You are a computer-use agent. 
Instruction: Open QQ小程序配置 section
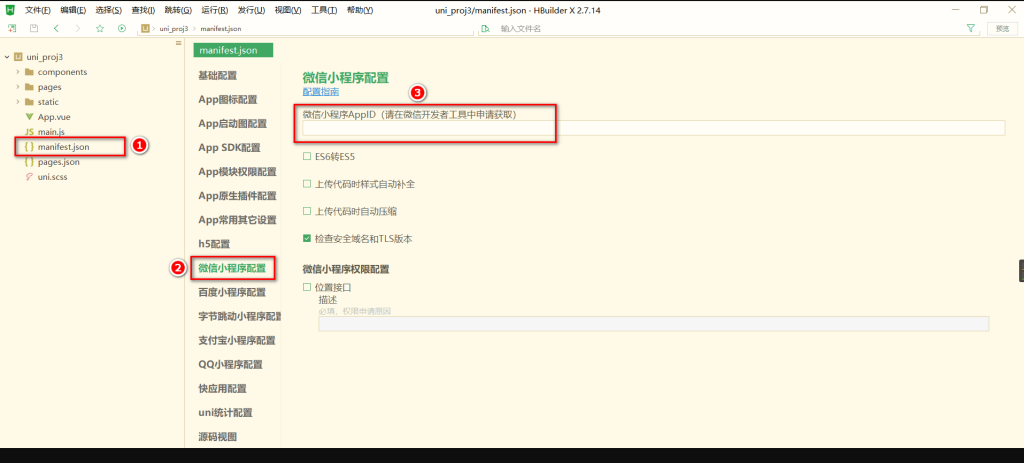(x=230, y=364)
